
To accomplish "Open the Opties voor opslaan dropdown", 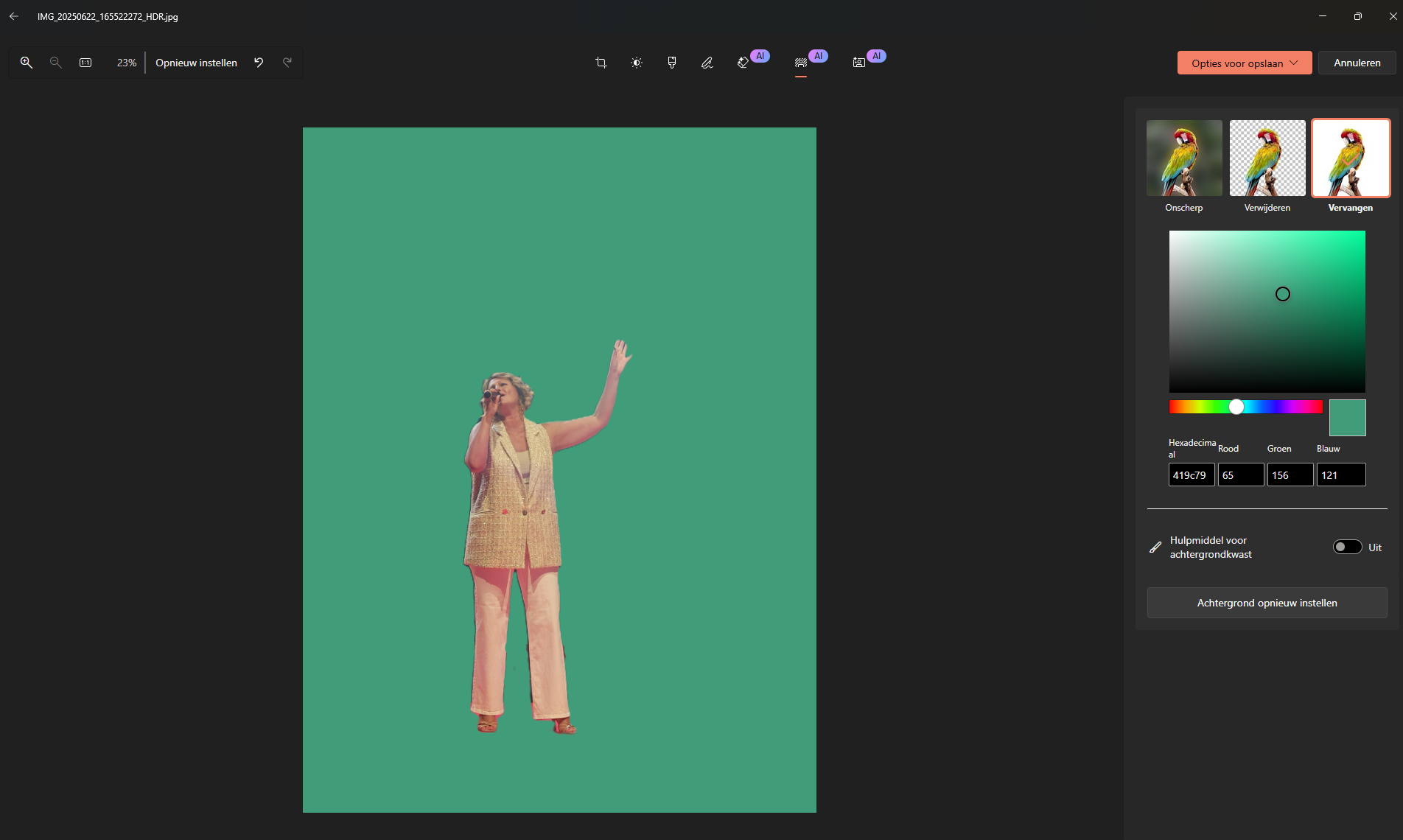I will point(1244,63).
